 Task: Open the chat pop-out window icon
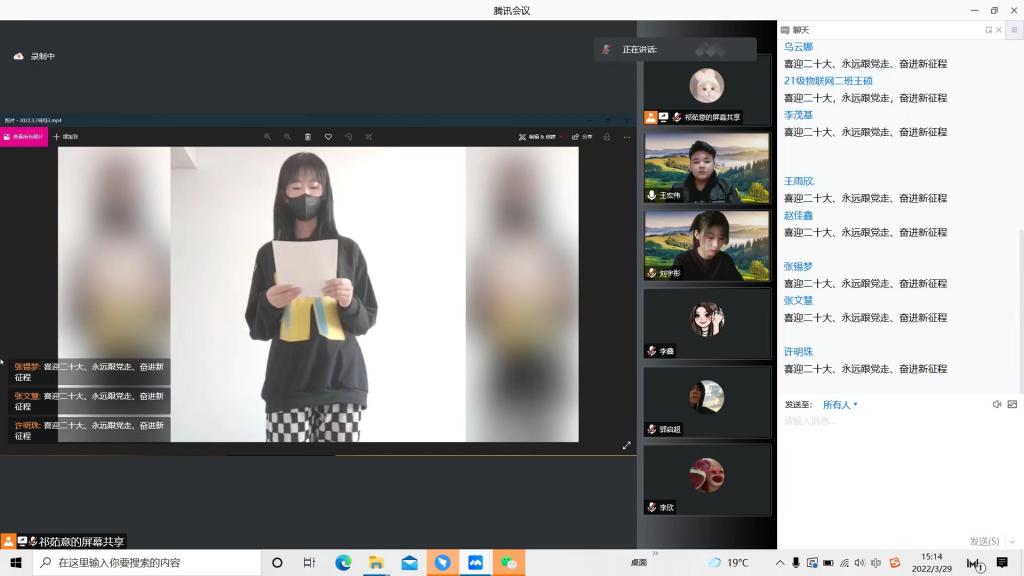tap(989, 30)
